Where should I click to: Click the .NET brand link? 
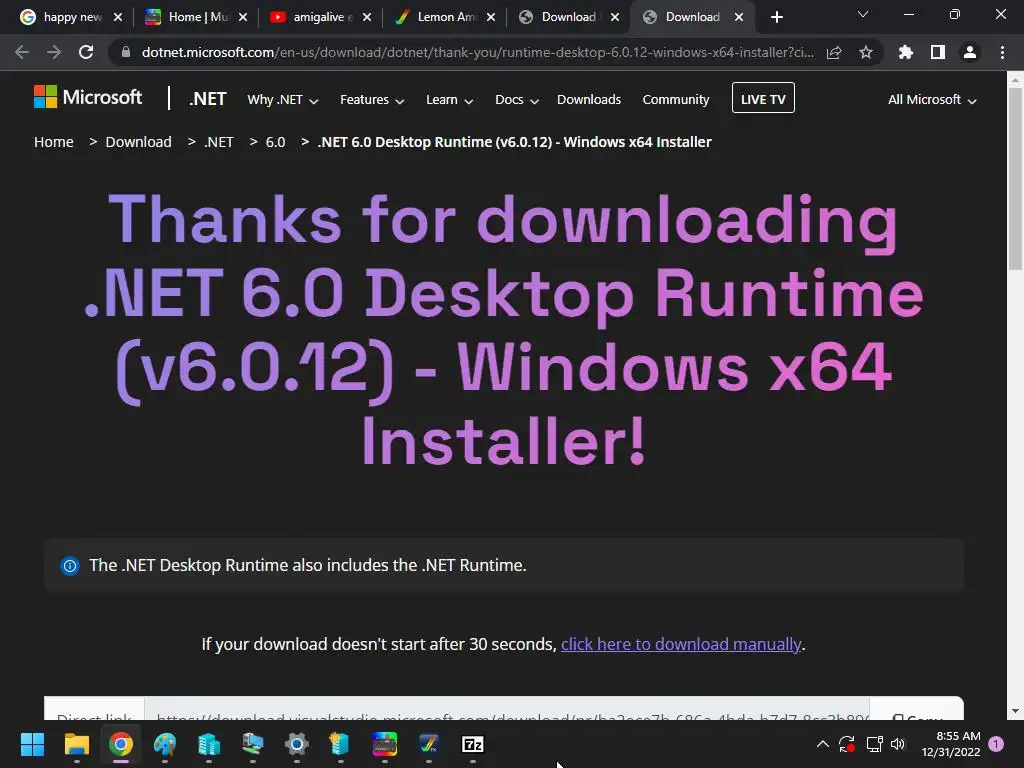pos(208,99)
